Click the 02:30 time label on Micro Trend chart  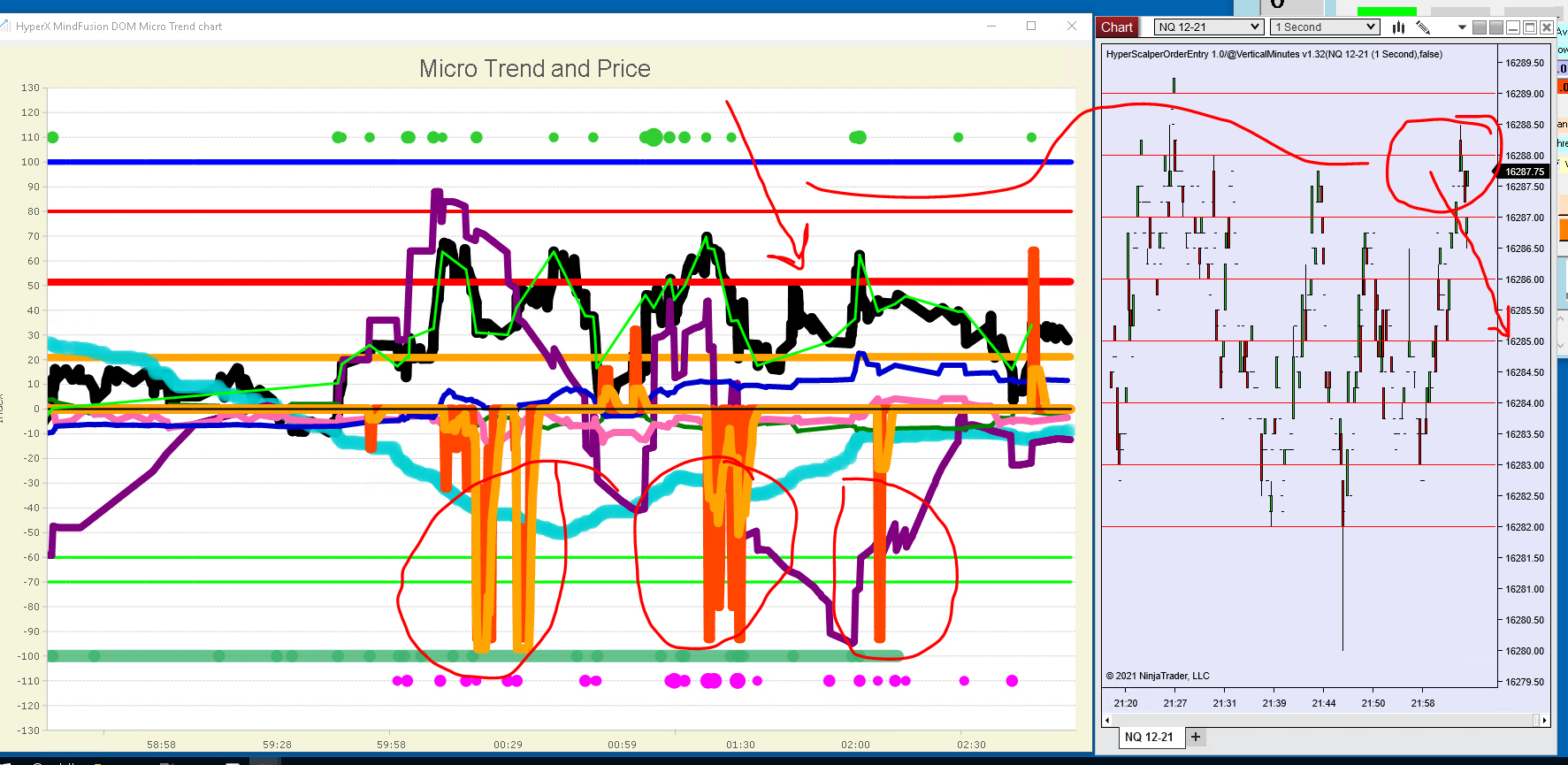(x=971, y=745)
